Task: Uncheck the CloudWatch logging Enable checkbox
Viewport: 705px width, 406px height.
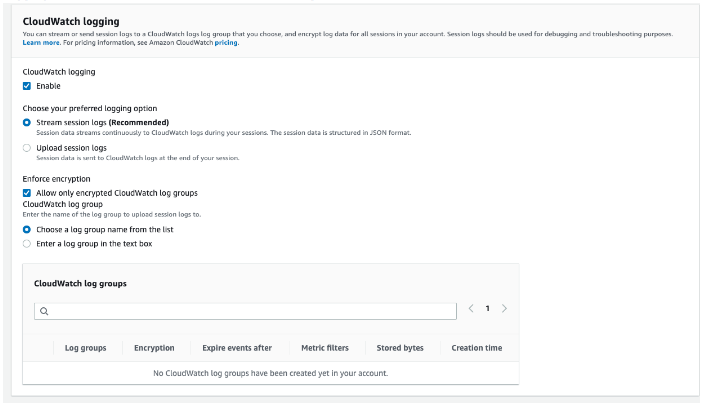Action: tap(27, 86)
